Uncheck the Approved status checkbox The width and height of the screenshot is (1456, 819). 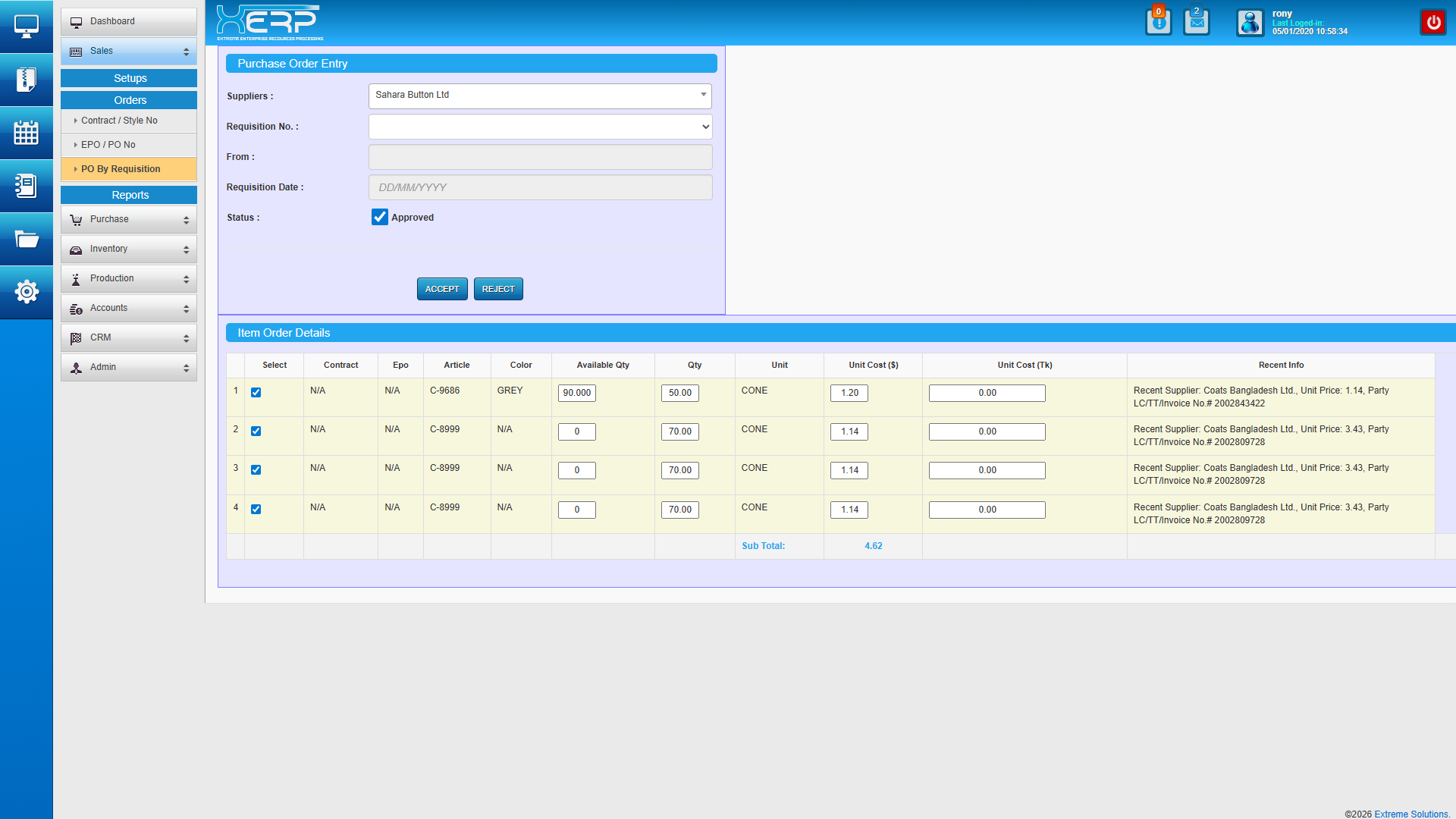380,218
